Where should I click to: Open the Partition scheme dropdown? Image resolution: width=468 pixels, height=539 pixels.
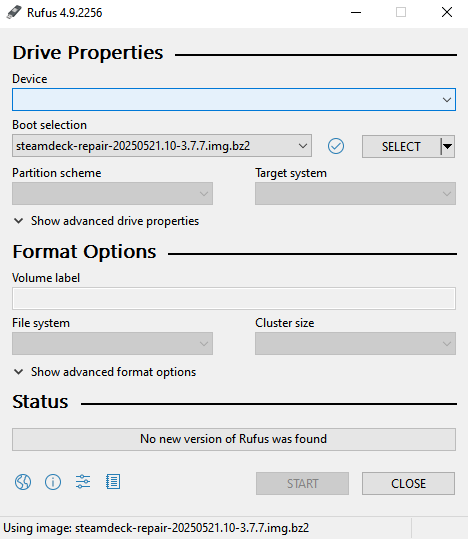pyautogui.click(x=112, y=194)
